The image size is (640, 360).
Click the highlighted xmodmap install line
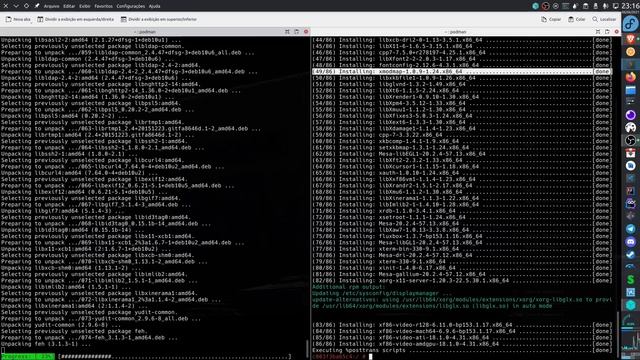(462, 71)
